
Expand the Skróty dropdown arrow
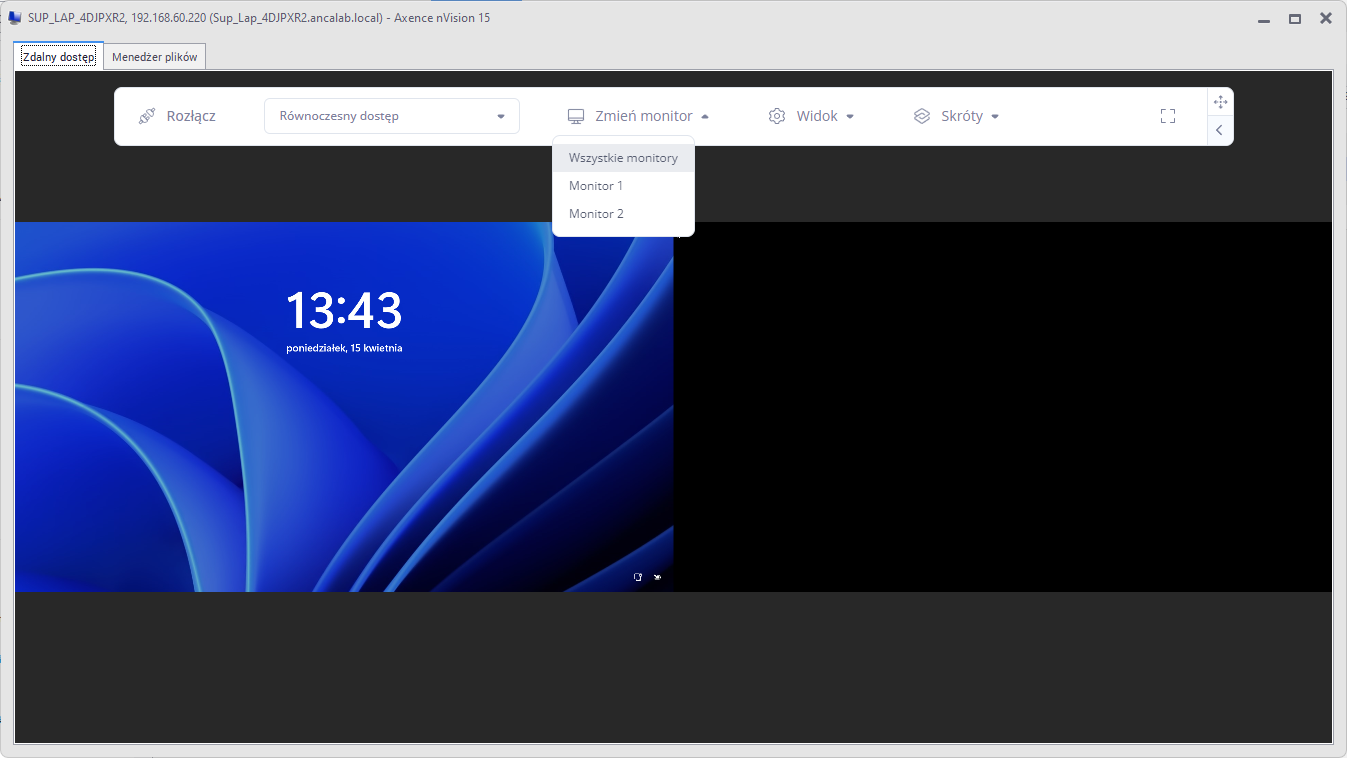995,117
